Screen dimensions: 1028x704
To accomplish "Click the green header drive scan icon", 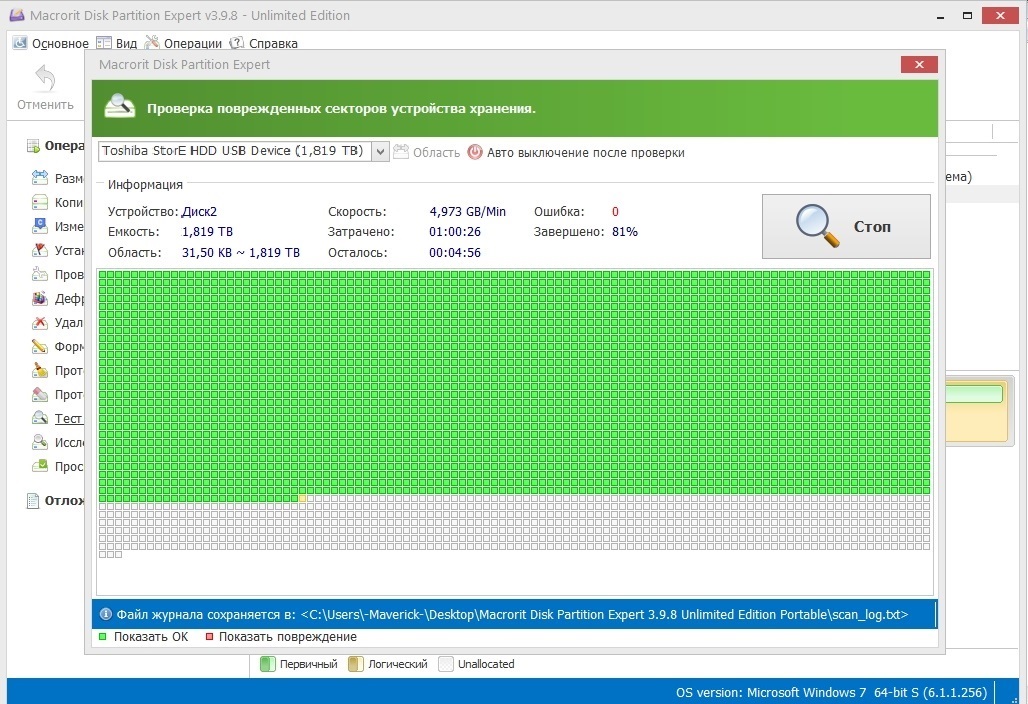I will pyautogui.click(x=120, y=106).
